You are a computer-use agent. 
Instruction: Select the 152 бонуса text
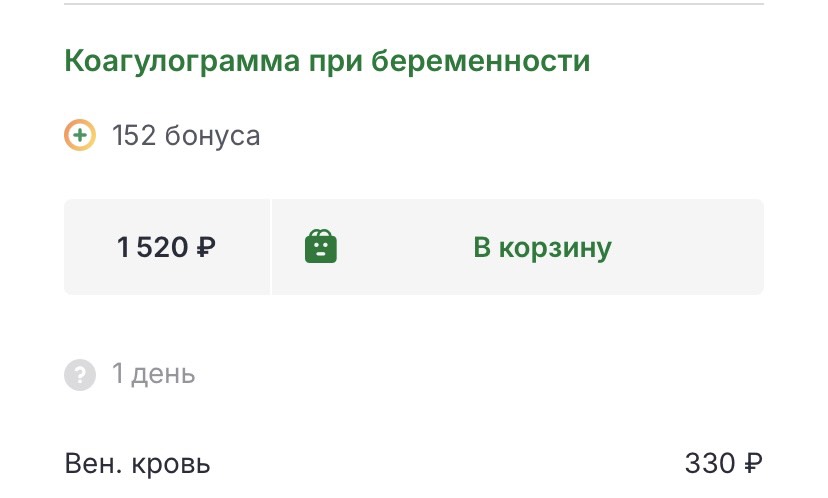click(186, 135)
